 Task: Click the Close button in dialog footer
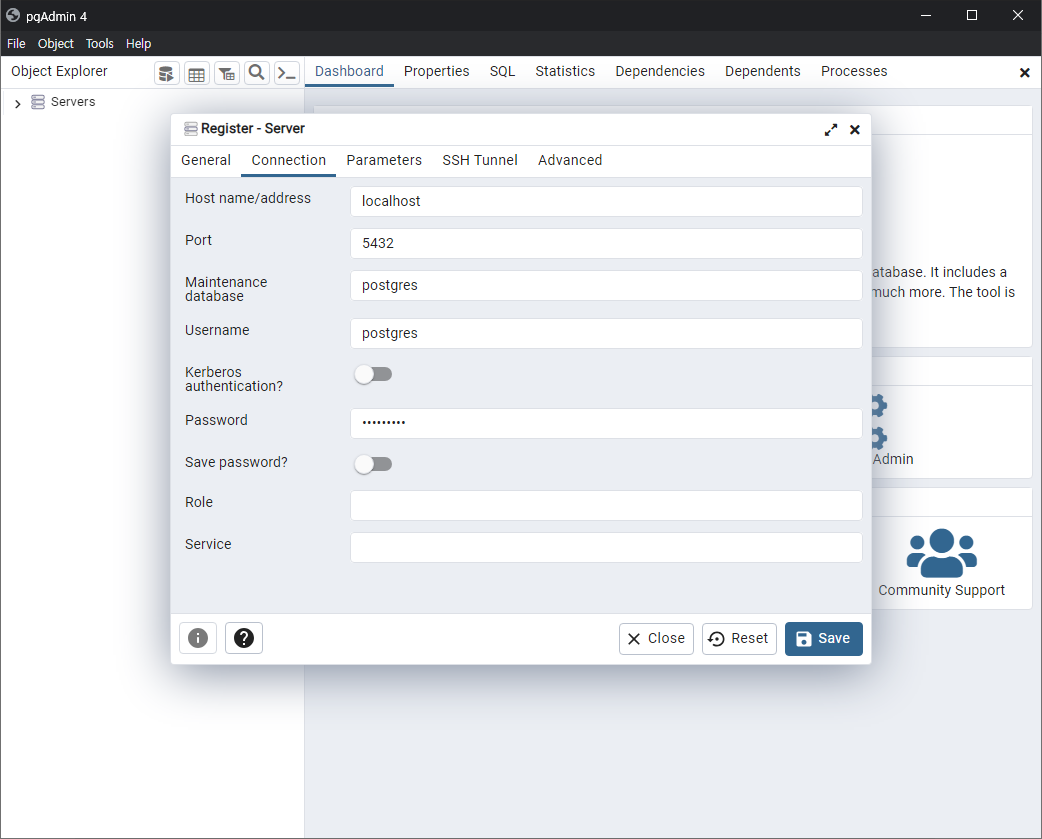tap(656, 638)
